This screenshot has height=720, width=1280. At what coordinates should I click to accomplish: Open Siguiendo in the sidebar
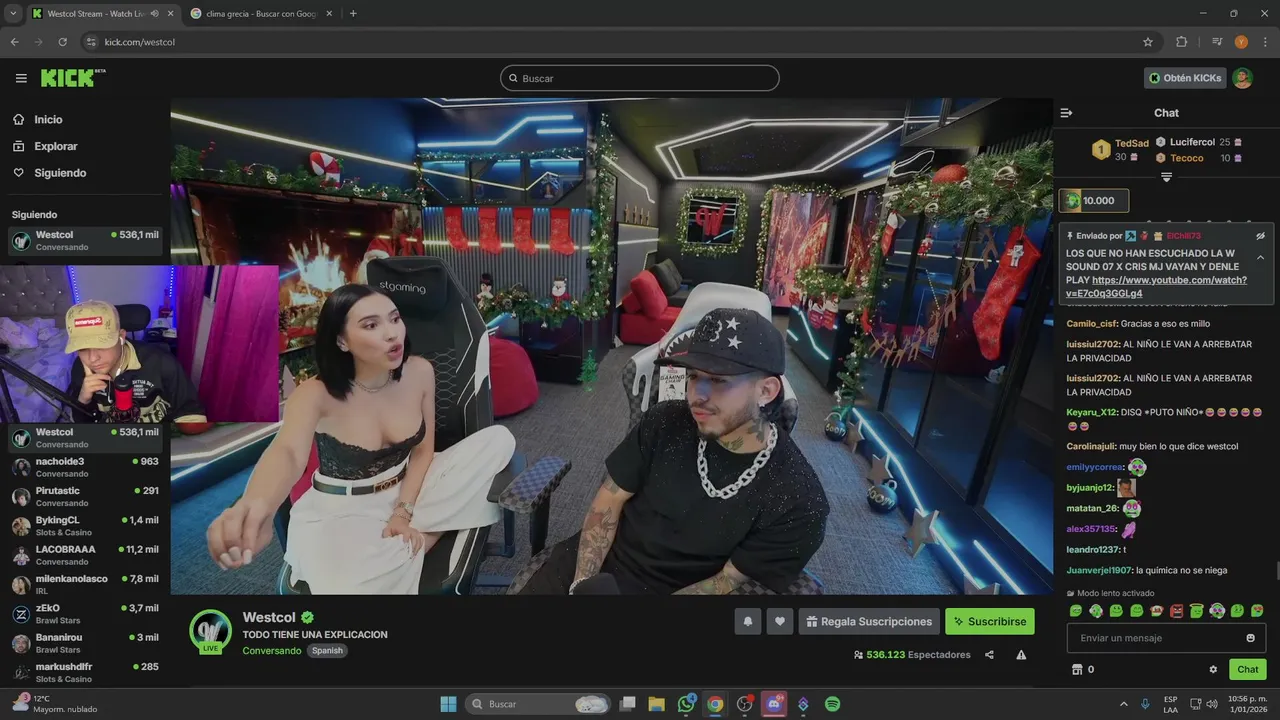pos(60,173)
